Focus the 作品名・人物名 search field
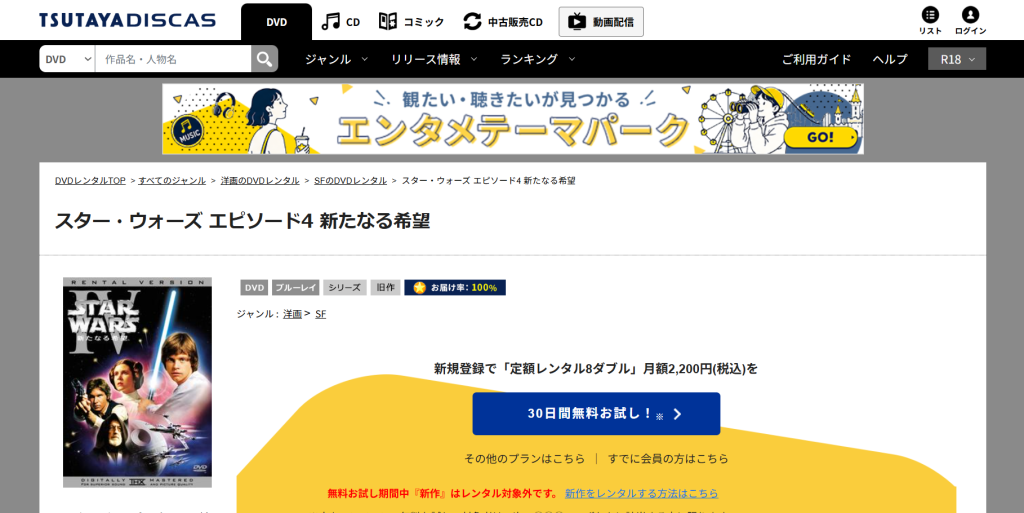Image resolution: width=1024 pixels, height=513 pixels. coord(173,59)
